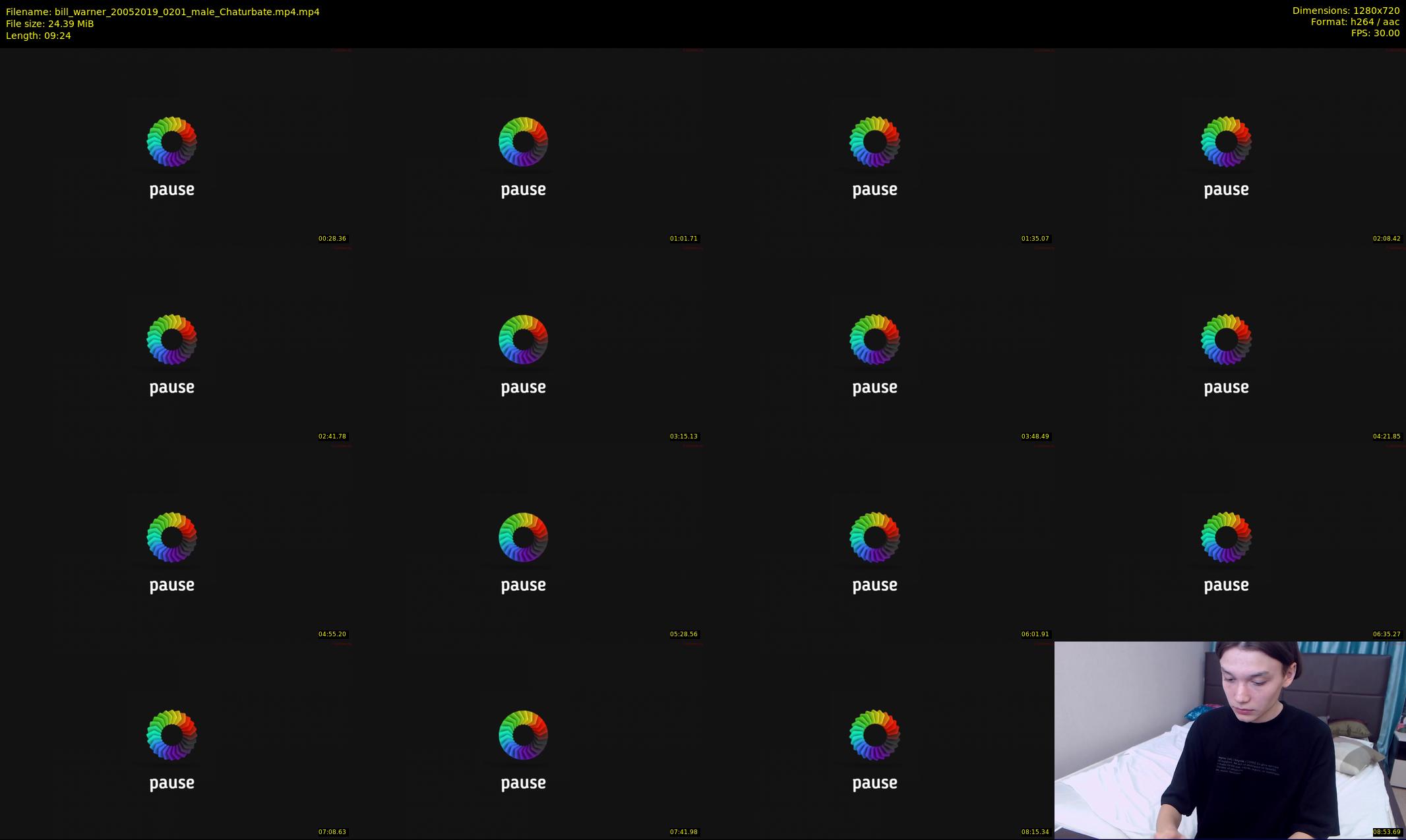1406x840 pixels.
Task: Click the 04:21.85 timestamp label
Action: pos(1386,436)
